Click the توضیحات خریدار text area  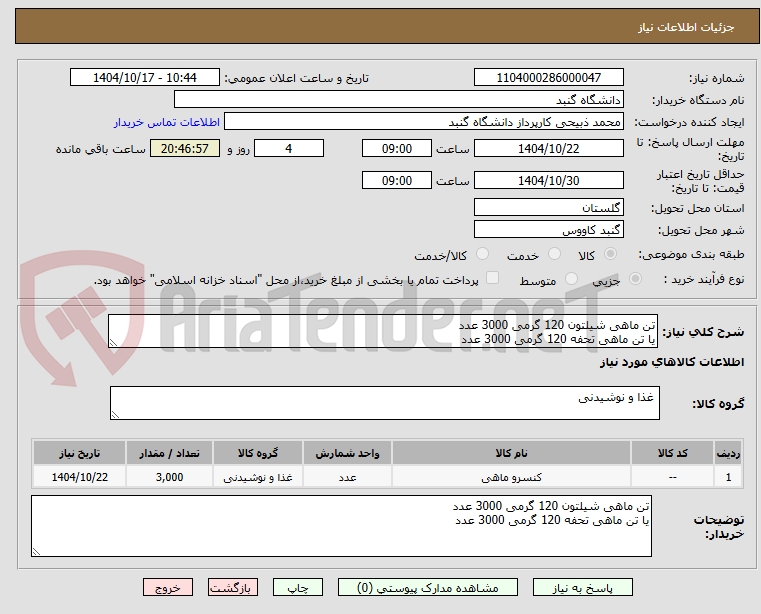[x=341, y=526]
